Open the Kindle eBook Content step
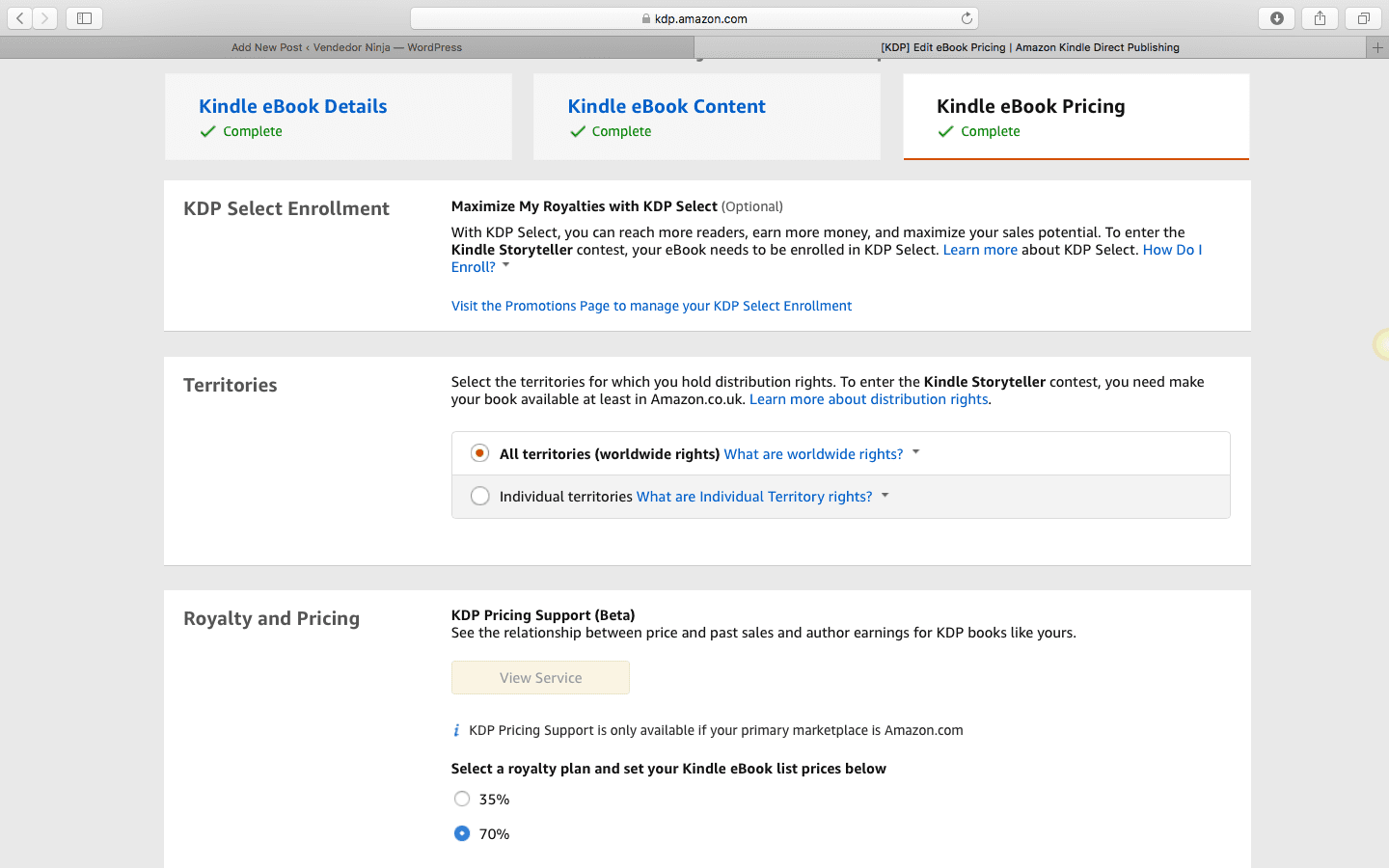 tap(667, 106)
